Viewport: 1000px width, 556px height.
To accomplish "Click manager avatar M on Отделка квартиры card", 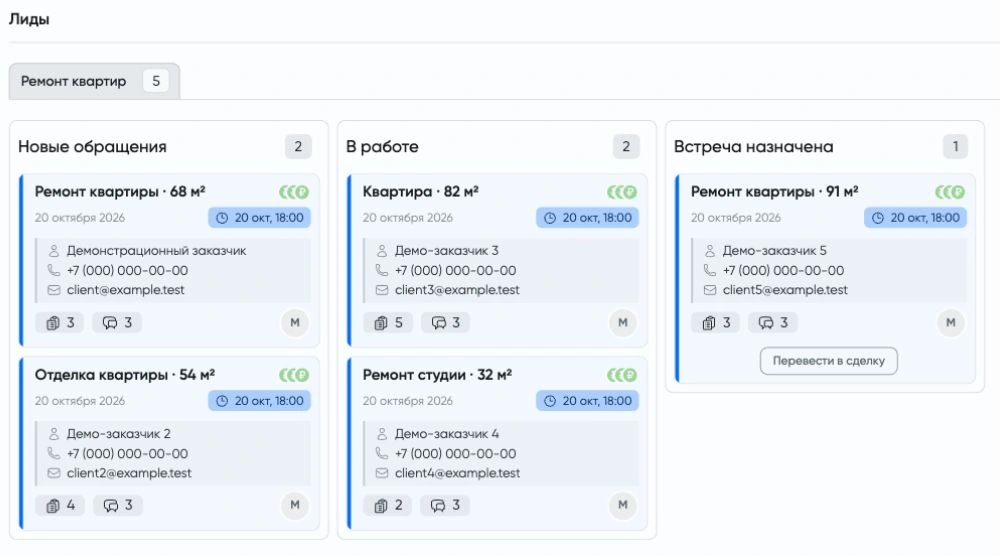I will pos(295,505).
